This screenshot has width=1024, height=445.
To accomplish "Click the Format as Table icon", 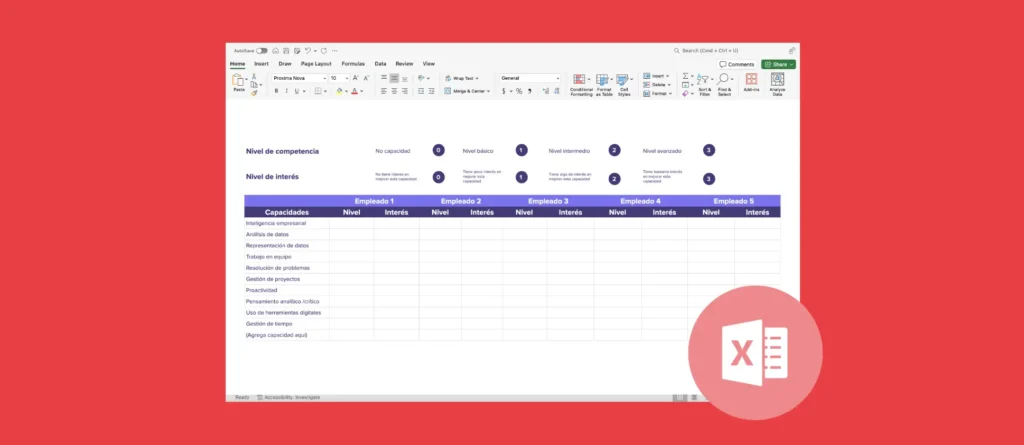I will 603,81.
